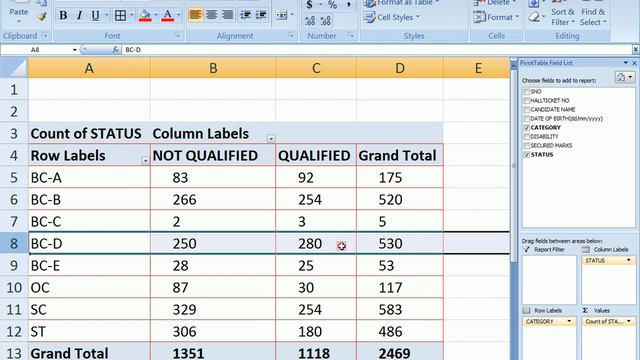640x360 pixels.
Task: Expand the formula bar
Action: [x=636, y=49]
